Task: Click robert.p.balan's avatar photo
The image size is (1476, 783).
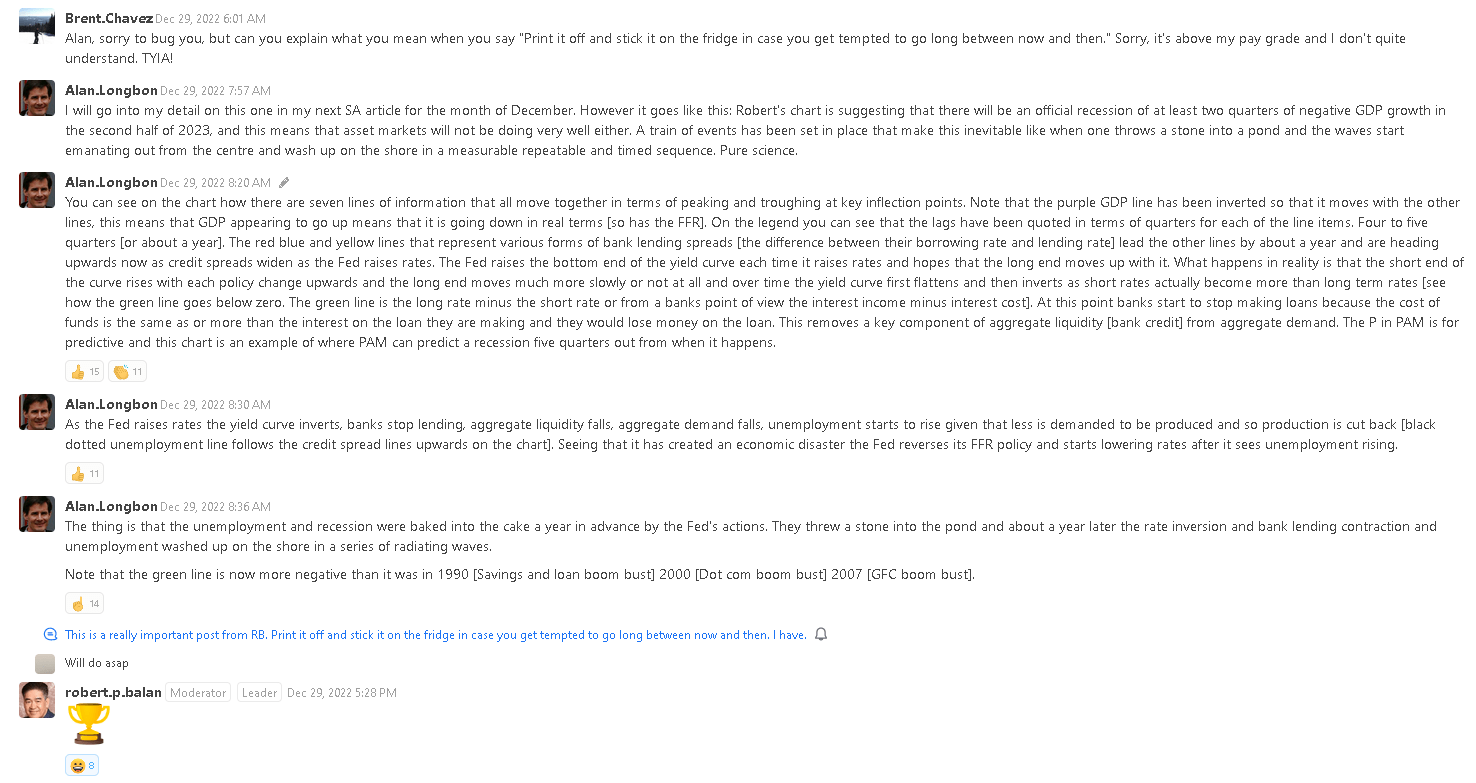Action: coord(37,700)
